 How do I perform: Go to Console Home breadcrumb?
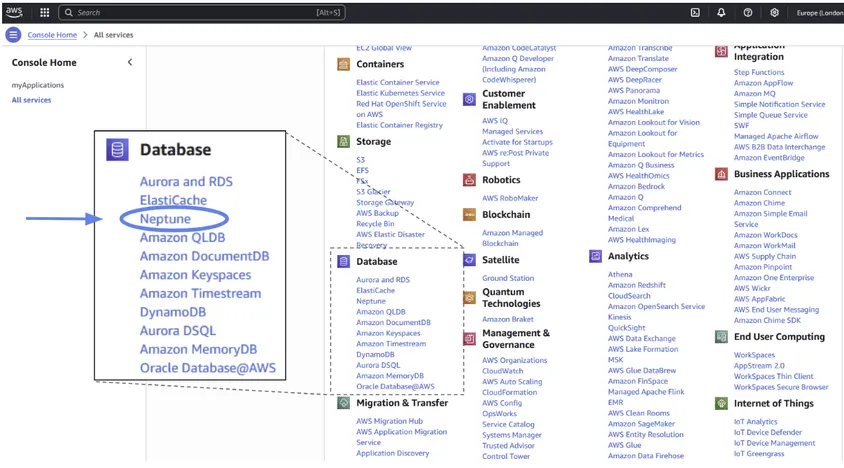(x=52, y=35)
